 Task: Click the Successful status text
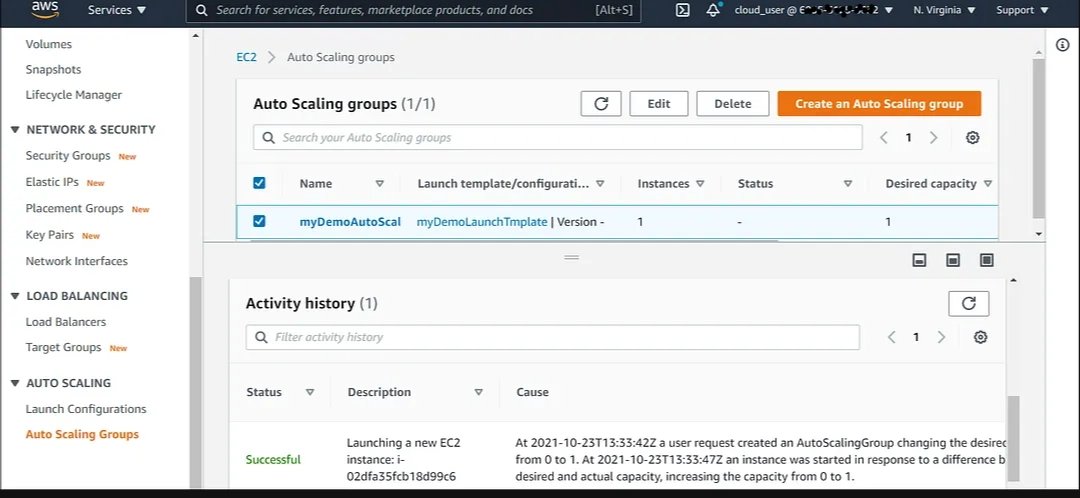[273, 459]
